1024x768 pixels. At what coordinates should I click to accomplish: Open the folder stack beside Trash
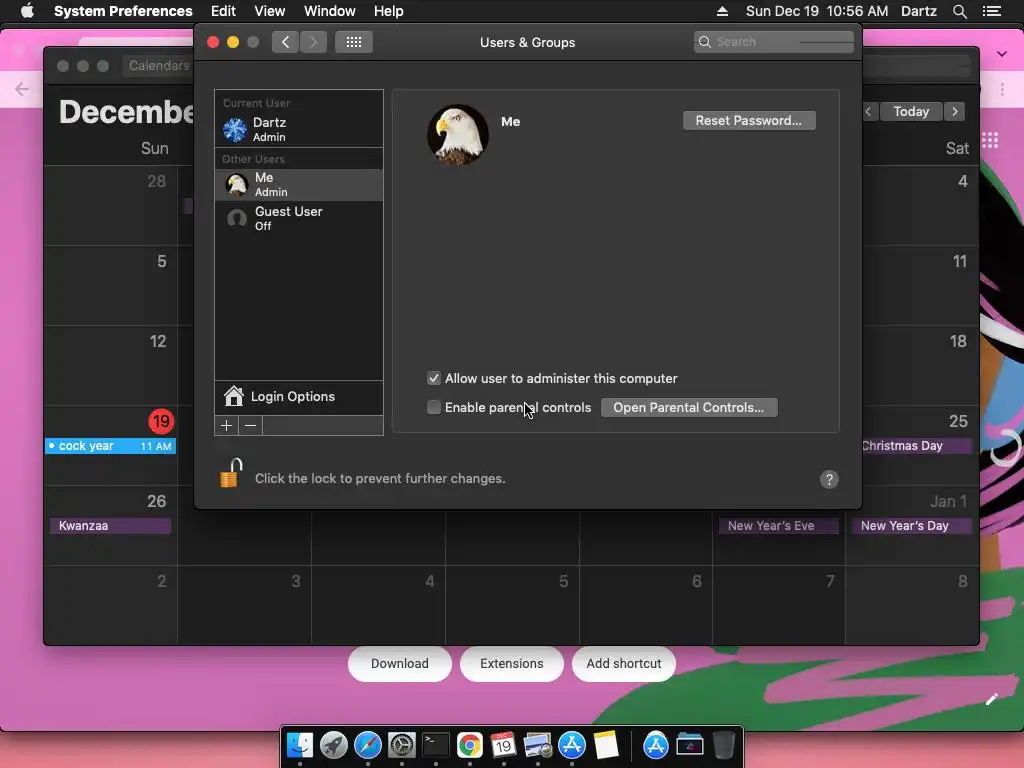[690, 745]
